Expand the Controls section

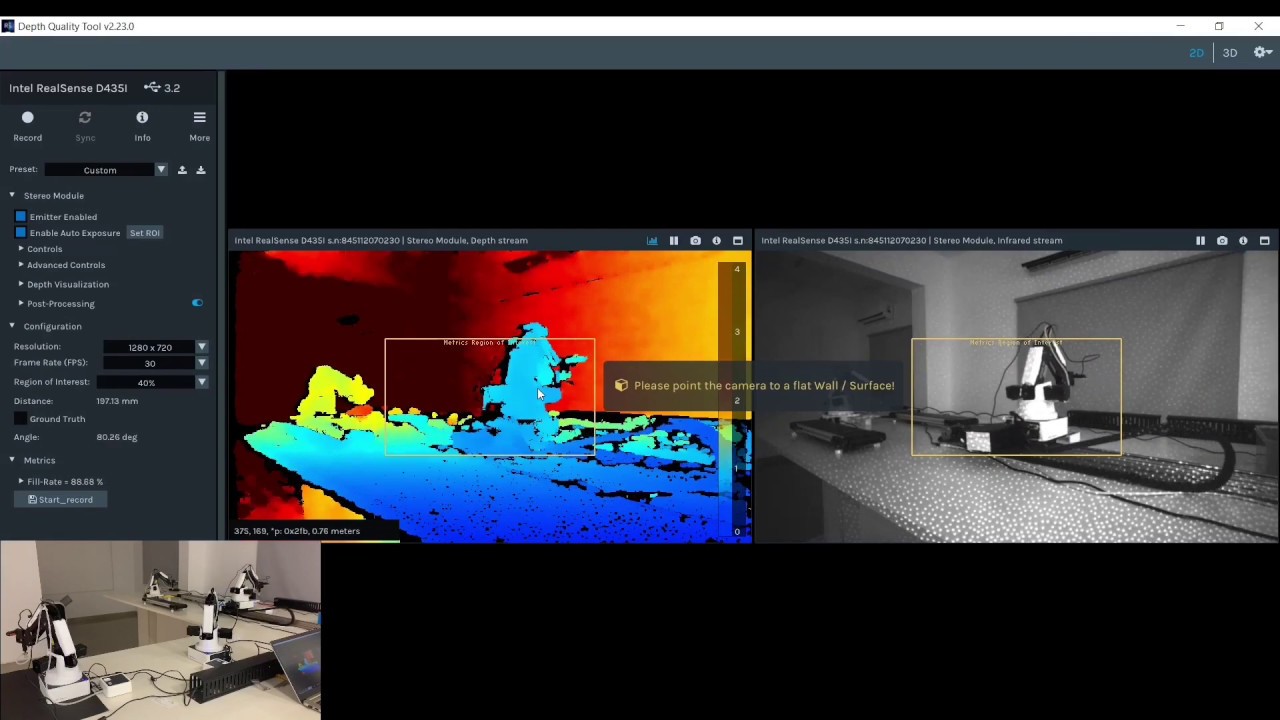click(x=21, y=249)
